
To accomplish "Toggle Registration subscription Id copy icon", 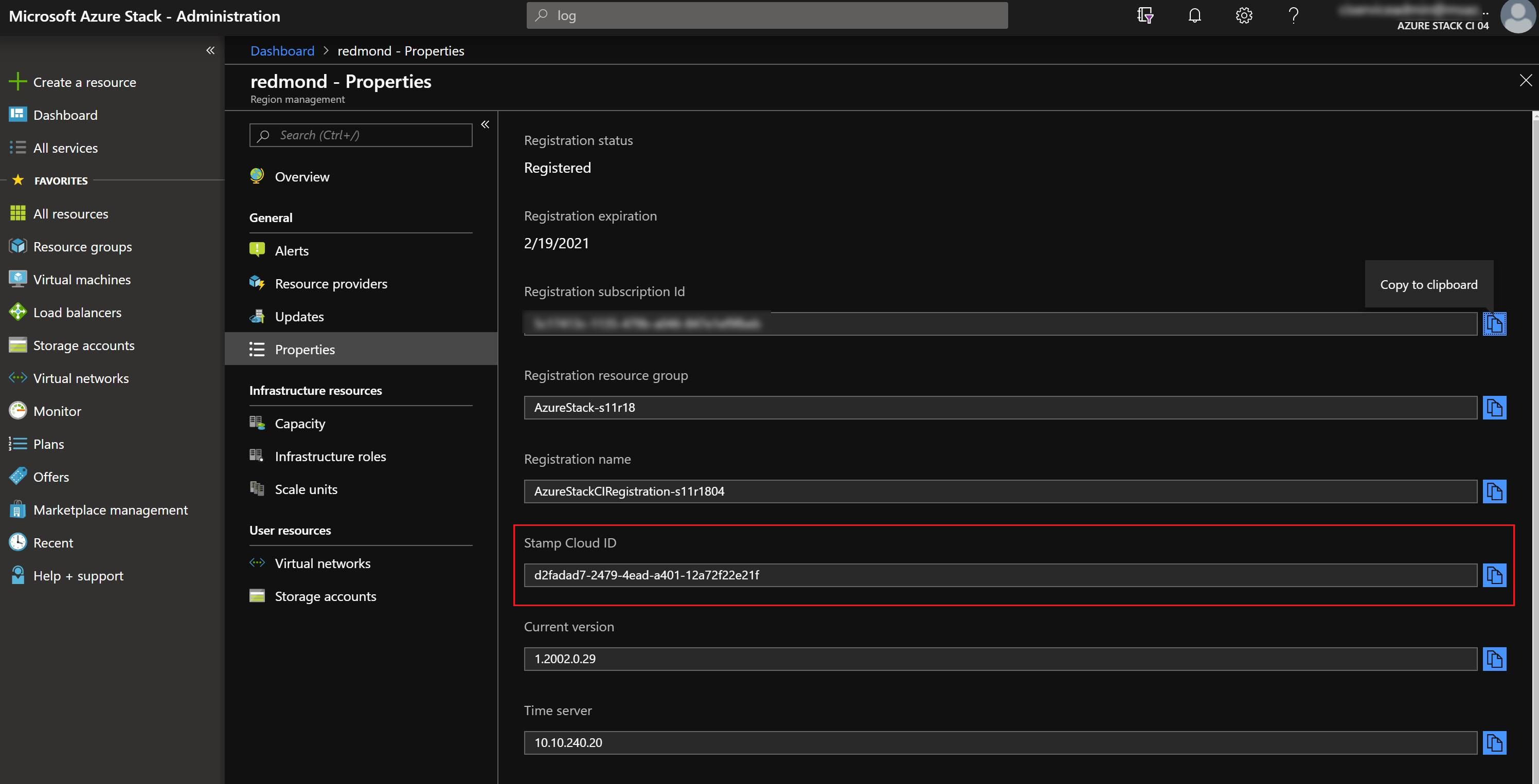I will (x=1496, y=323).
